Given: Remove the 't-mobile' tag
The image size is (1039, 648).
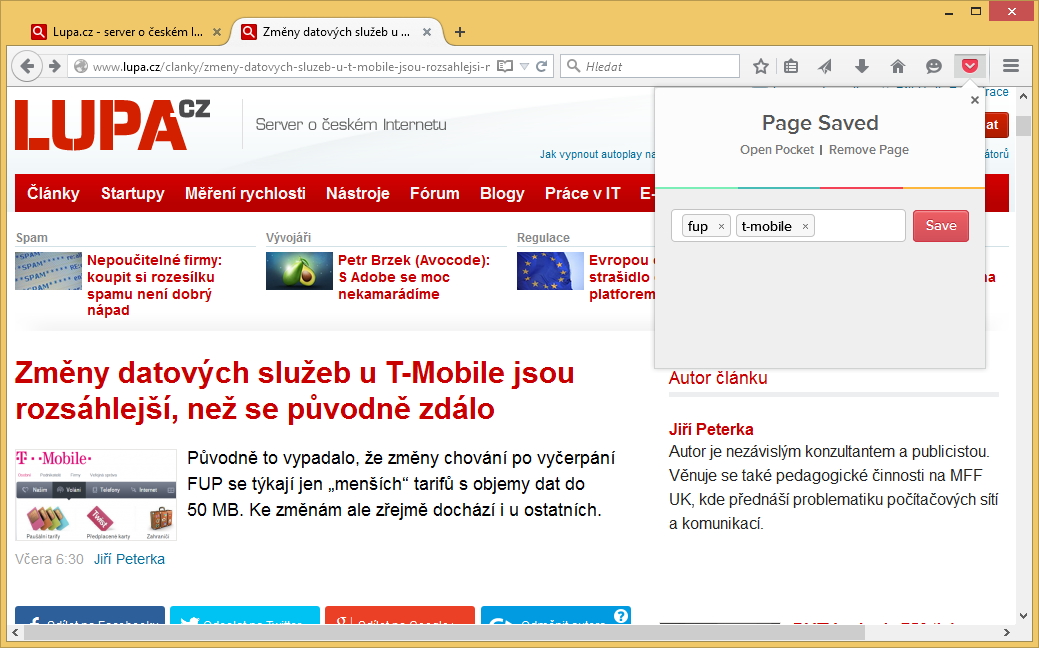Looking at the screenshot, I should tap(805, 227).
